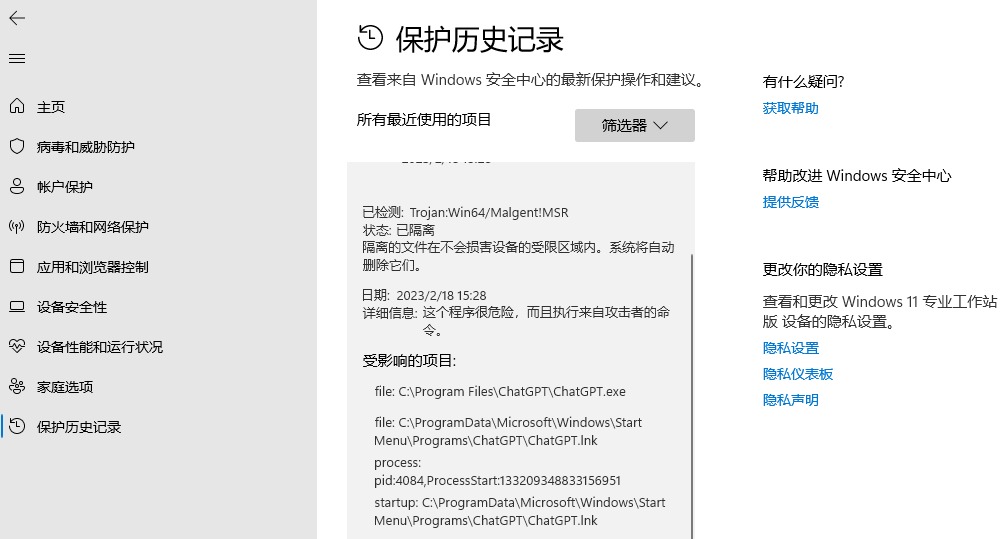Go back with the left arrow icon

coord(17,18)
